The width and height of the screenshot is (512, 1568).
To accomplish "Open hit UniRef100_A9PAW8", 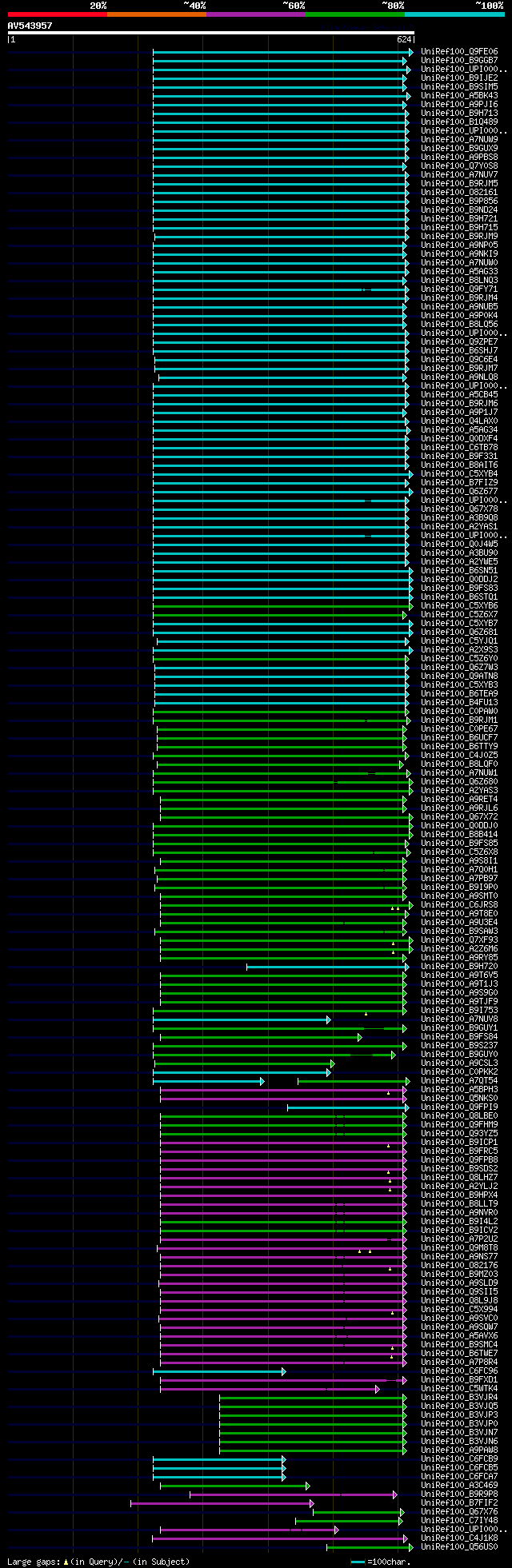I will (x=459, y=1450).
